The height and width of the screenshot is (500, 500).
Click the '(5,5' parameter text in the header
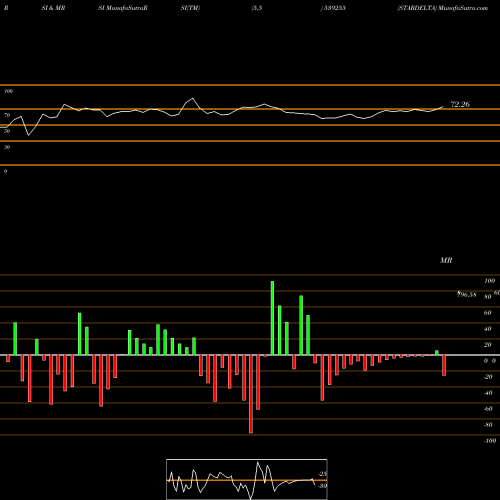257,8
